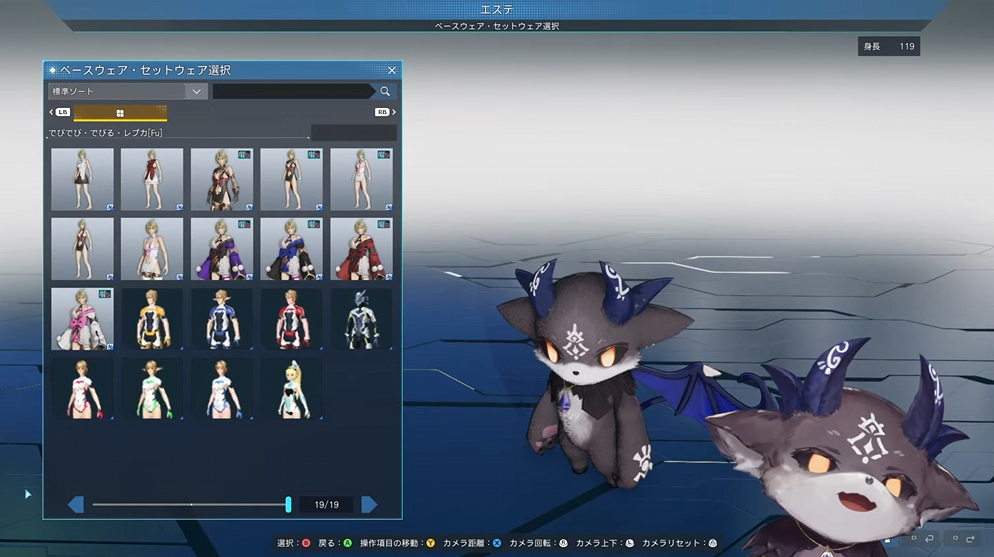The height and width of the screenshot is (557, 994).
Task: Click the 選択 select button hint
Action: (x=294, y=543)
